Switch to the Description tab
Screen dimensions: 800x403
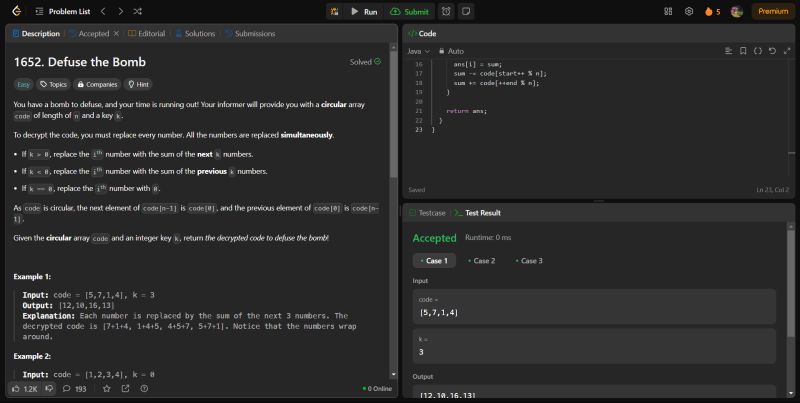[36, 34]
